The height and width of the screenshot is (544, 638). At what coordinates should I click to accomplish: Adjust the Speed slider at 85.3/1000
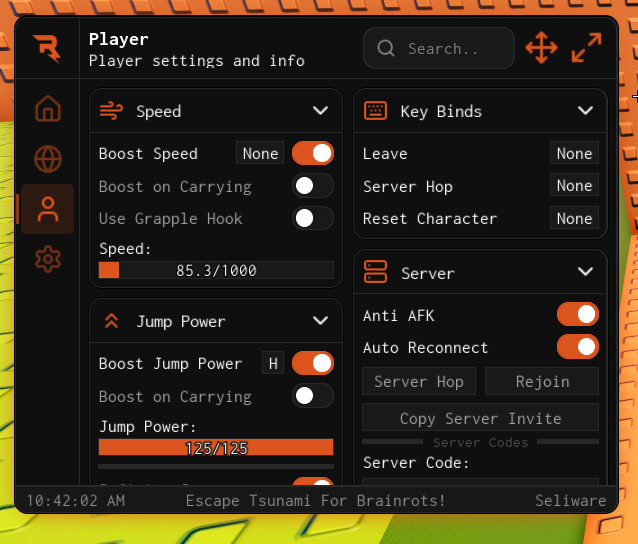[216, 270]
